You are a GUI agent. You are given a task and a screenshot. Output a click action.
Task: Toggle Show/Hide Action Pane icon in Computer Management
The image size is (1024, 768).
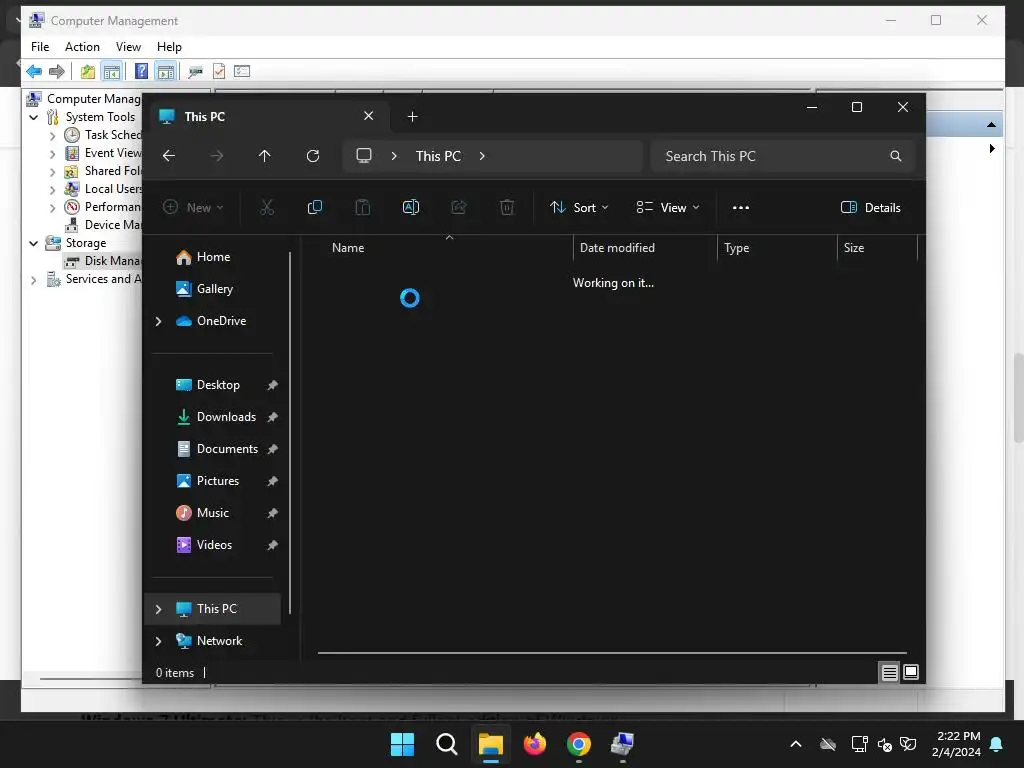tap(166, 71)
